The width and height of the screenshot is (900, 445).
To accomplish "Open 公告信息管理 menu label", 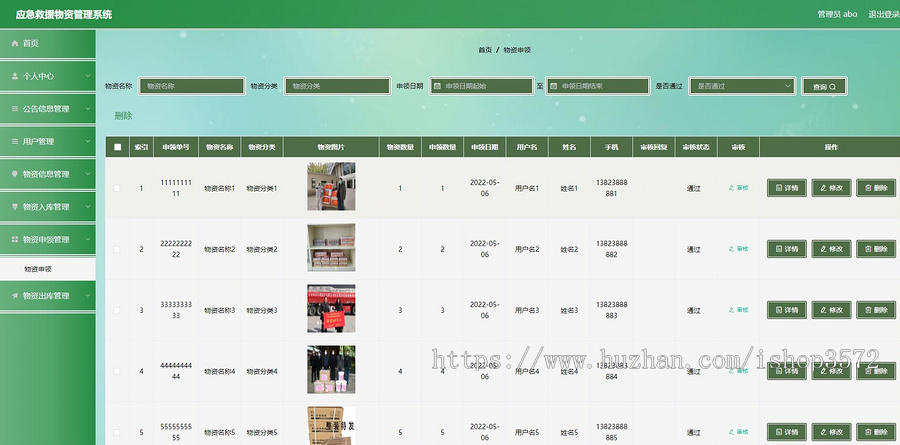I will tap(46, 109).
